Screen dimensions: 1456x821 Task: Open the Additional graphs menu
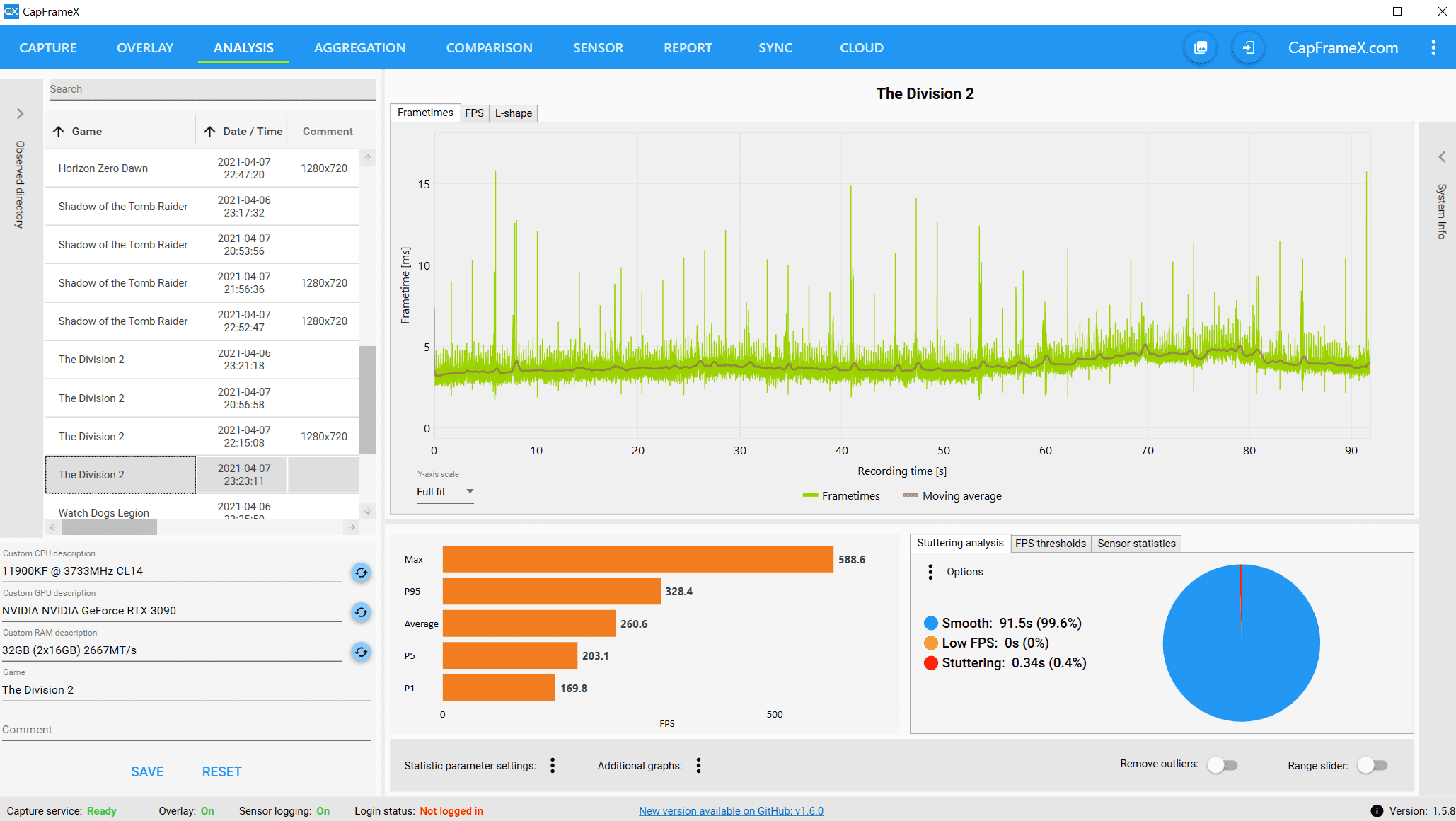[x=698, y=765]
